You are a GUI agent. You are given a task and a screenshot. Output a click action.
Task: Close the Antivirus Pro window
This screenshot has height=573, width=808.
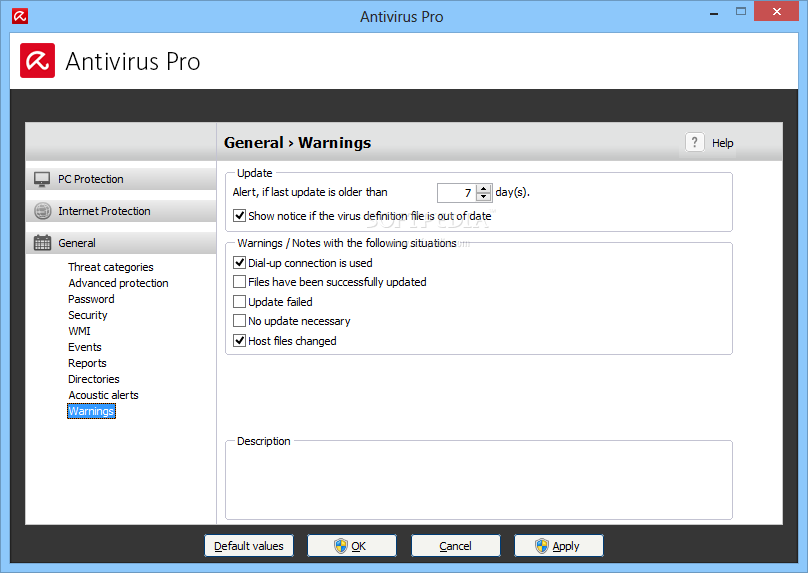[777, 11]
